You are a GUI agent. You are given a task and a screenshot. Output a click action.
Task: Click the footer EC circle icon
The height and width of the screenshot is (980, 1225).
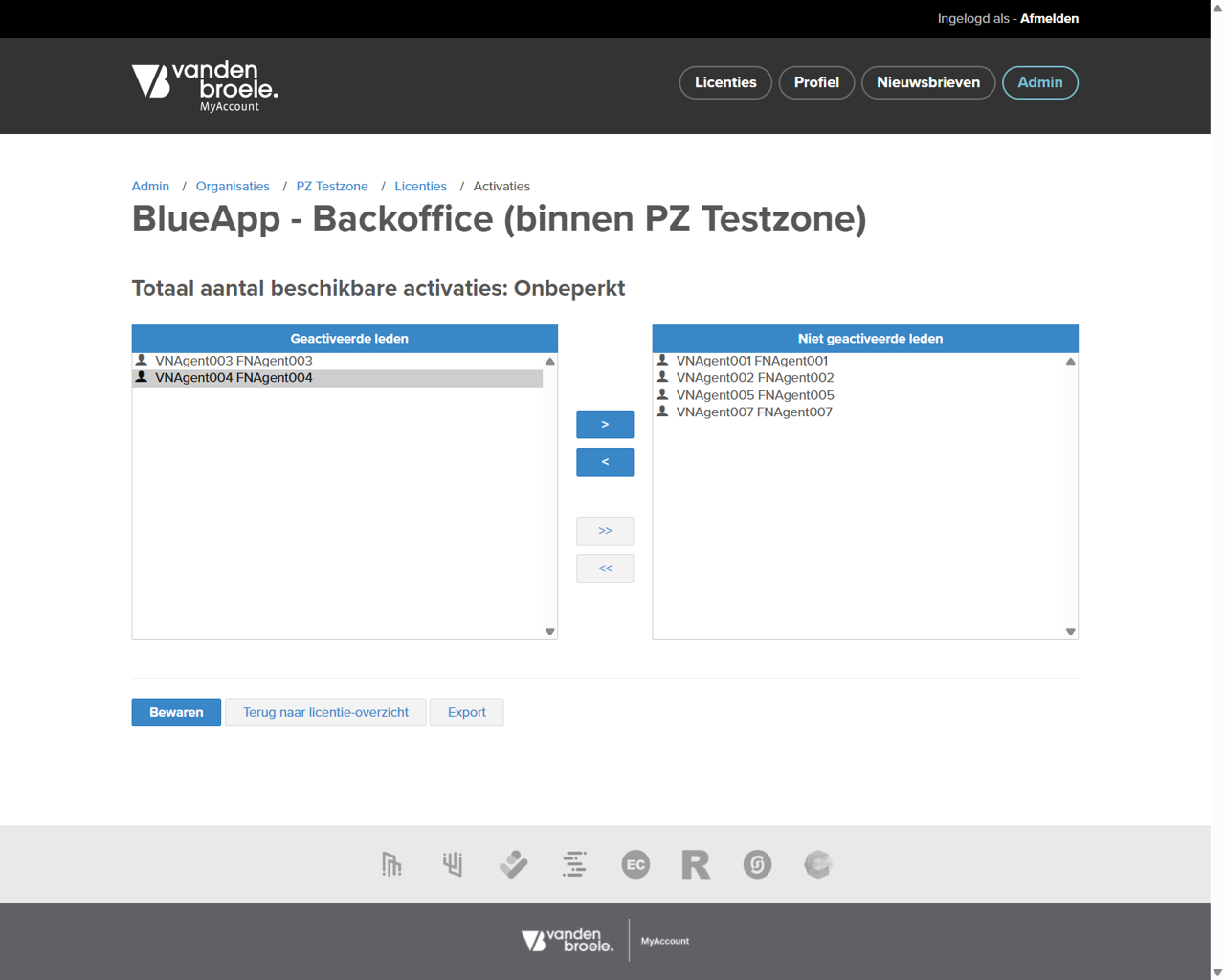(x=635, y=864)
